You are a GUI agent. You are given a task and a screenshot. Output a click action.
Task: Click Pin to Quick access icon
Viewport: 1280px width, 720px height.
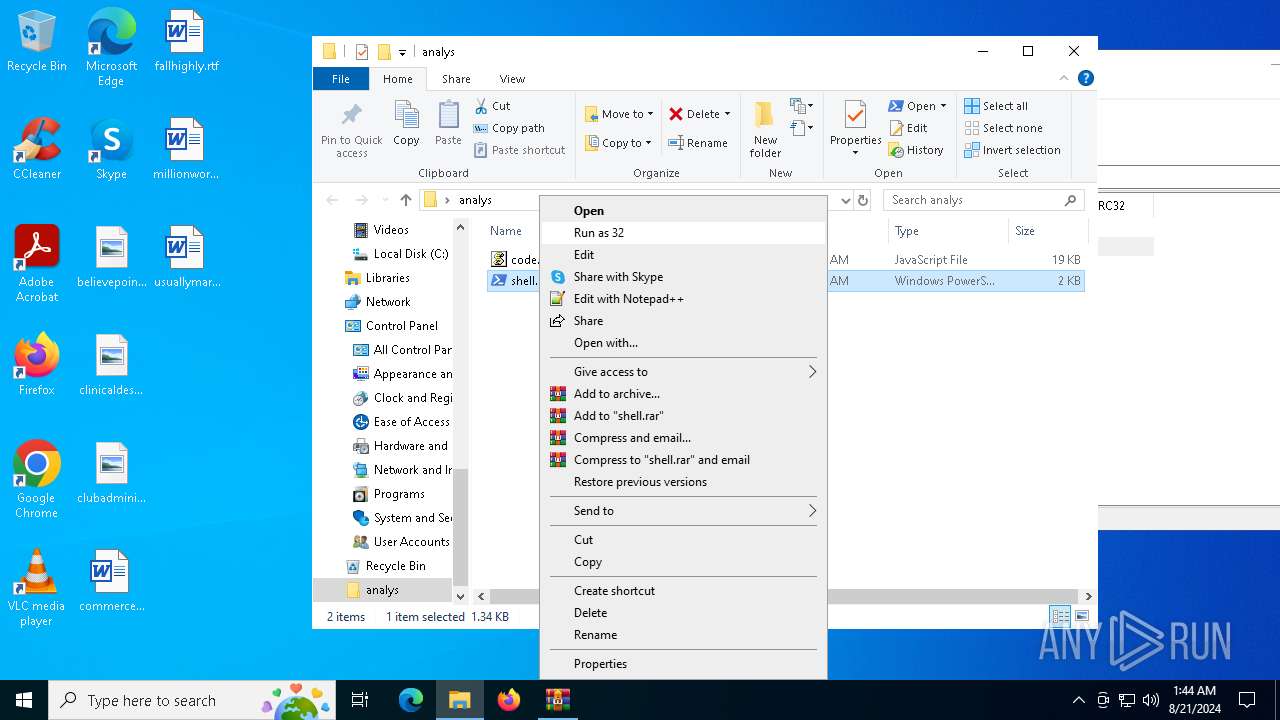[352, 114]
